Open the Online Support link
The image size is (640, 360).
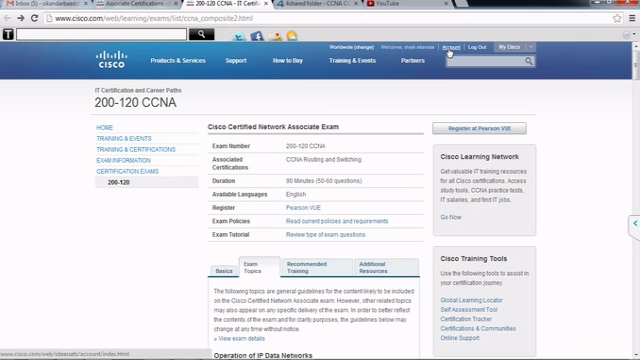pos(460,338)
